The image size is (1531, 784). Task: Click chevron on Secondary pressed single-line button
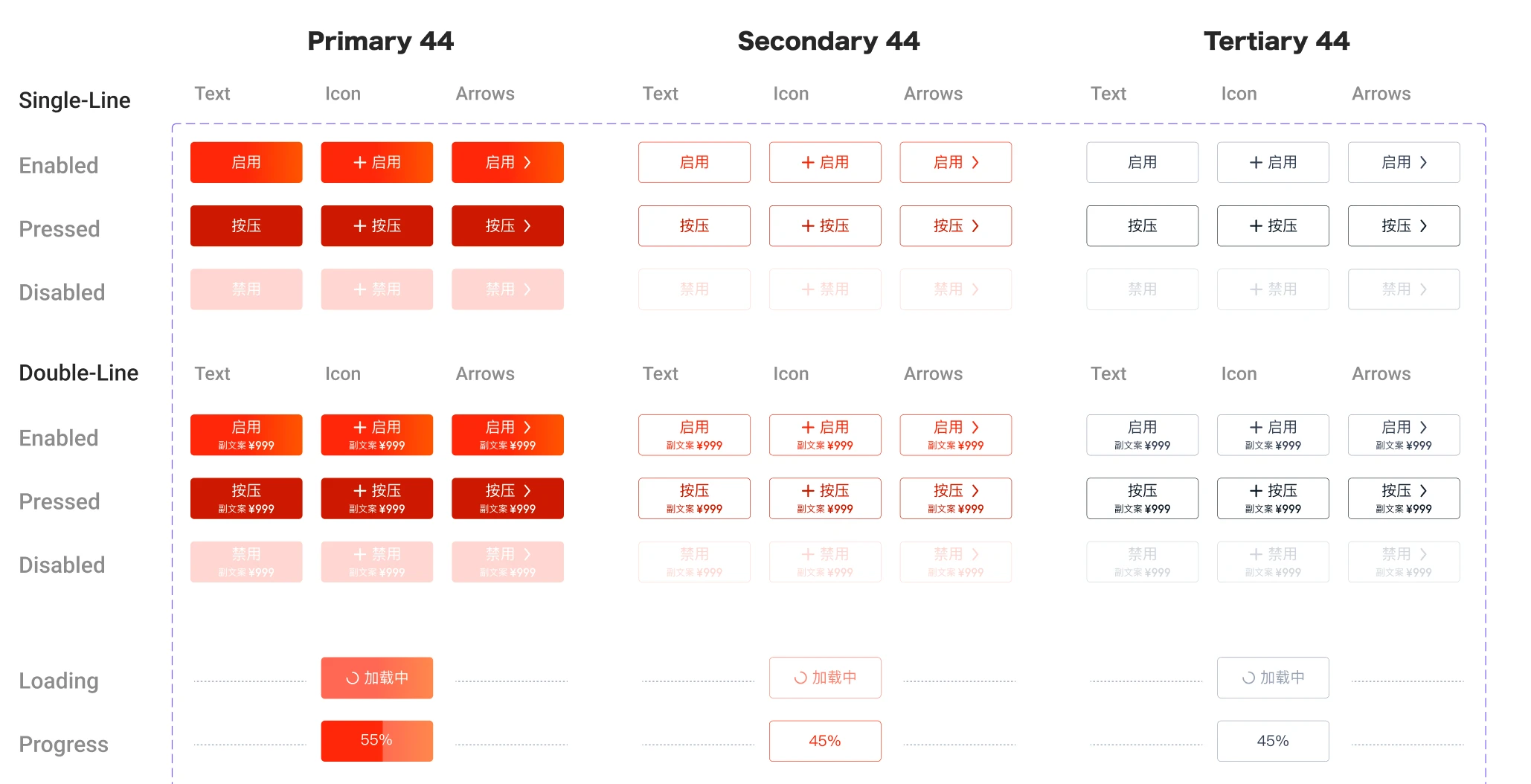pos(975,225)
